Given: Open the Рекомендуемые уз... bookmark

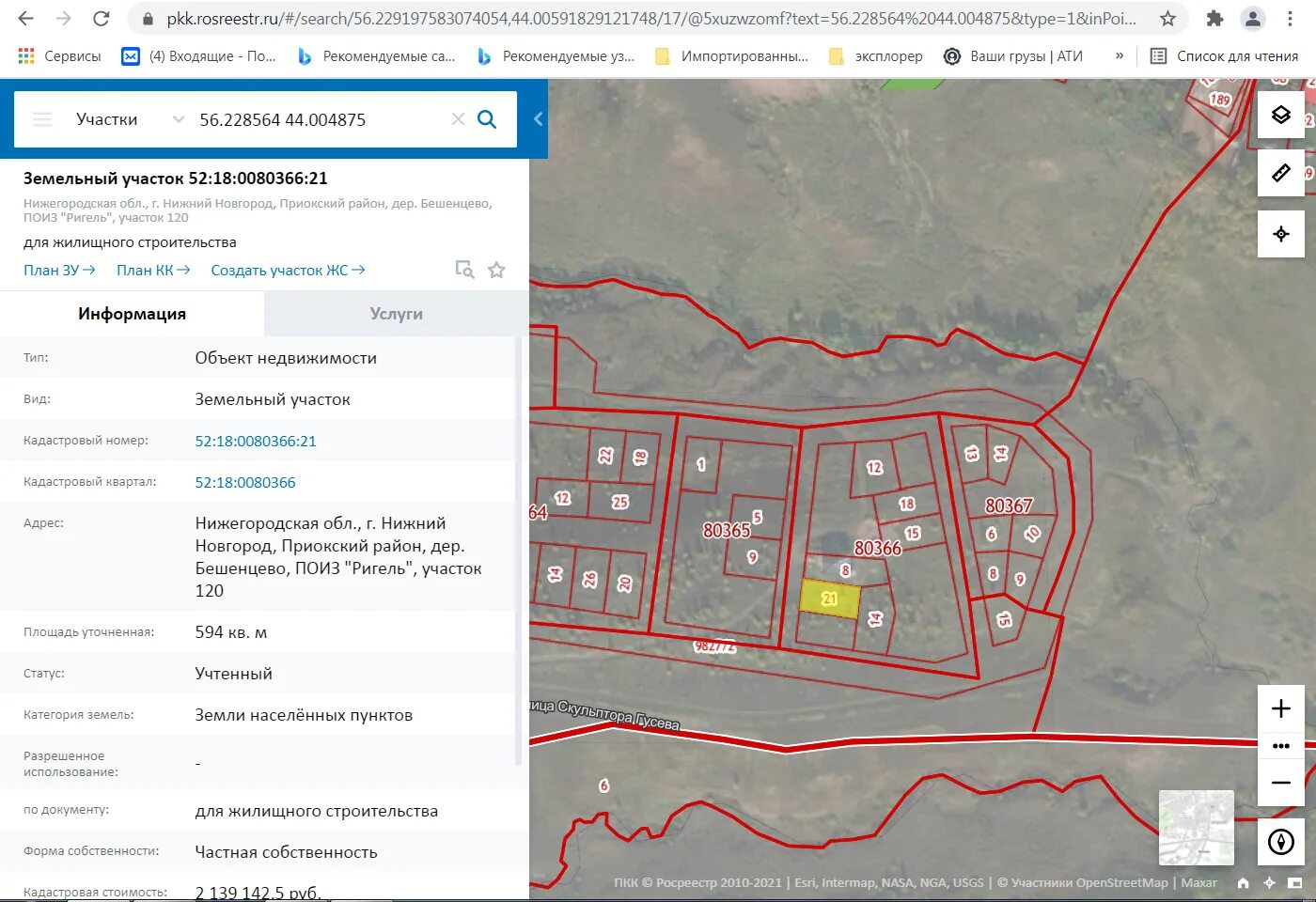Looking at the screenshot, I should click(x=556, y=56).
